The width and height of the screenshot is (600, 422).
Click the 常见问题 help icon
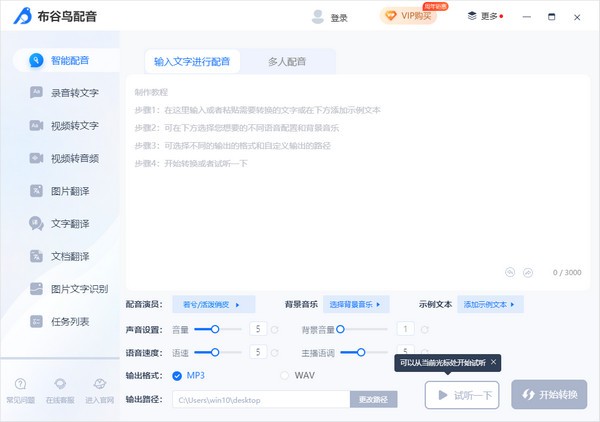[x=20, y=388]
